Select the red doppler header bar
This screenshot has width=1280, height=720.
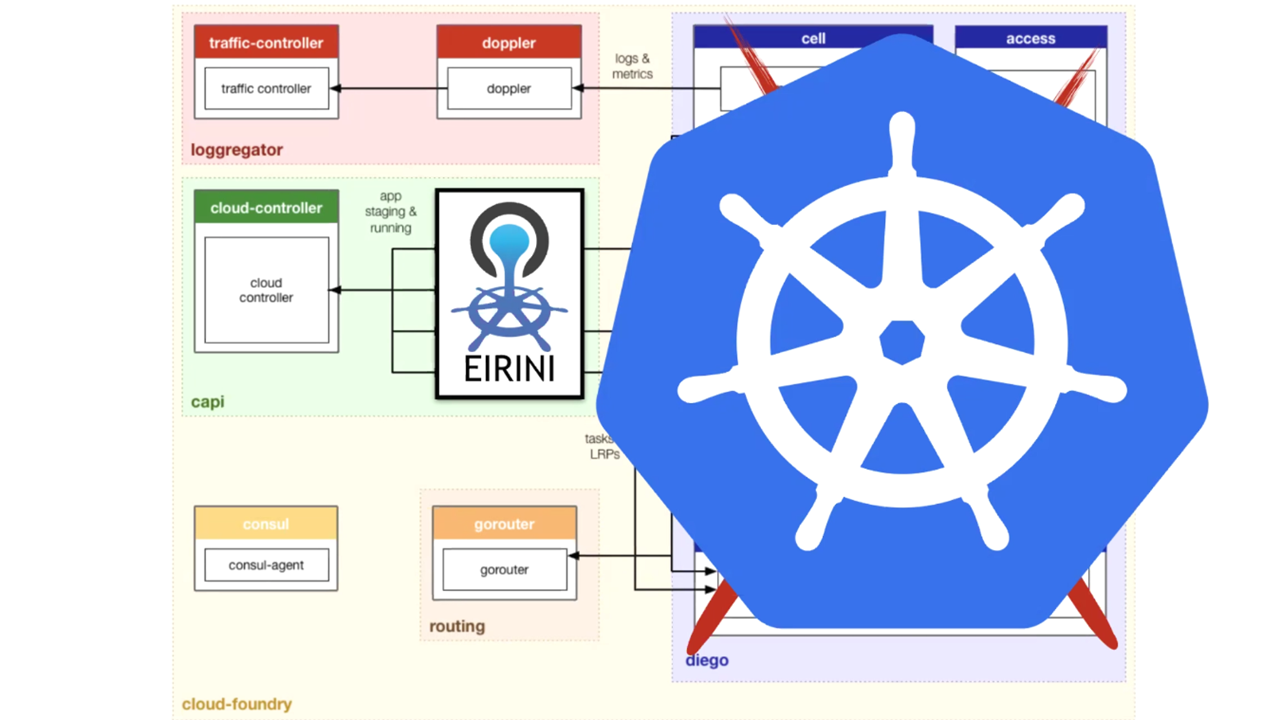click(x=509, y=43)
